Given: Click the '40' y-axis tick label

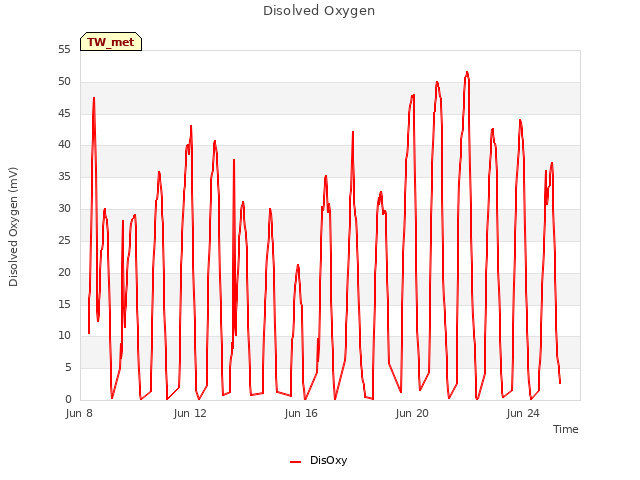Looking at the screenshot, I should tap(64, 145).
